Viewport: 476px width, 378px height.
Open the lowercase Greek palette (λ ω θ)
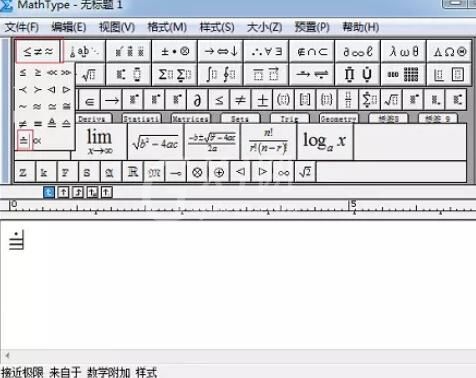click(403, 51)
